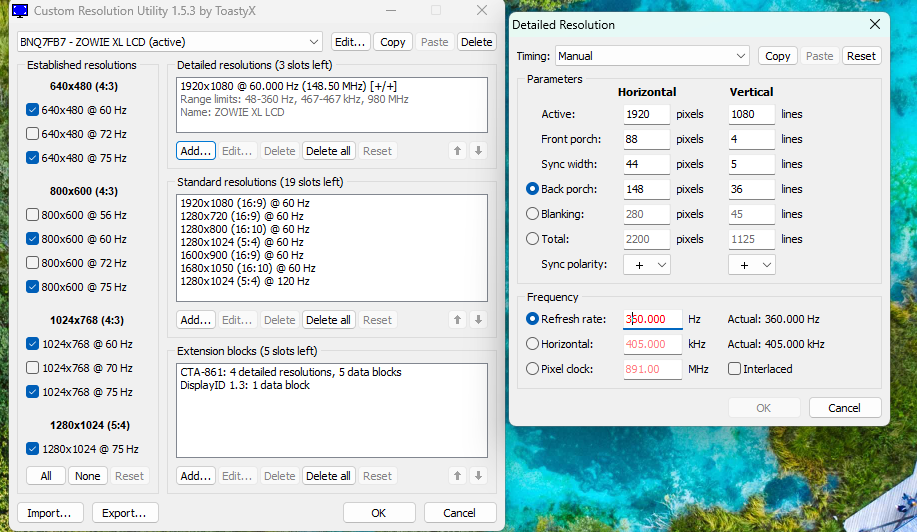Viewport: 917px width, 532px height.
Task: Click the horizontal Front porch field
Action: point(646,139)
